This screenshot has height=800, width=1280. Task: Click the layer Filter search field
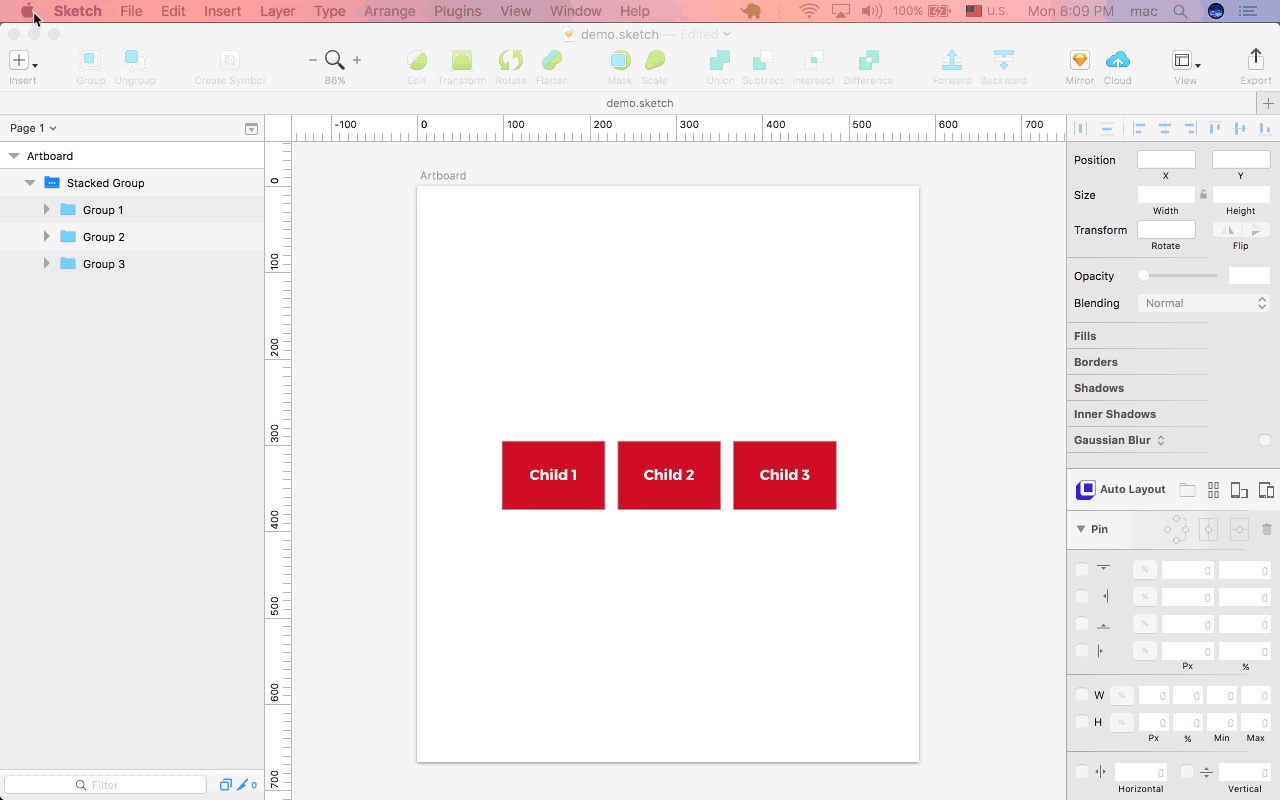coord(105,785)
